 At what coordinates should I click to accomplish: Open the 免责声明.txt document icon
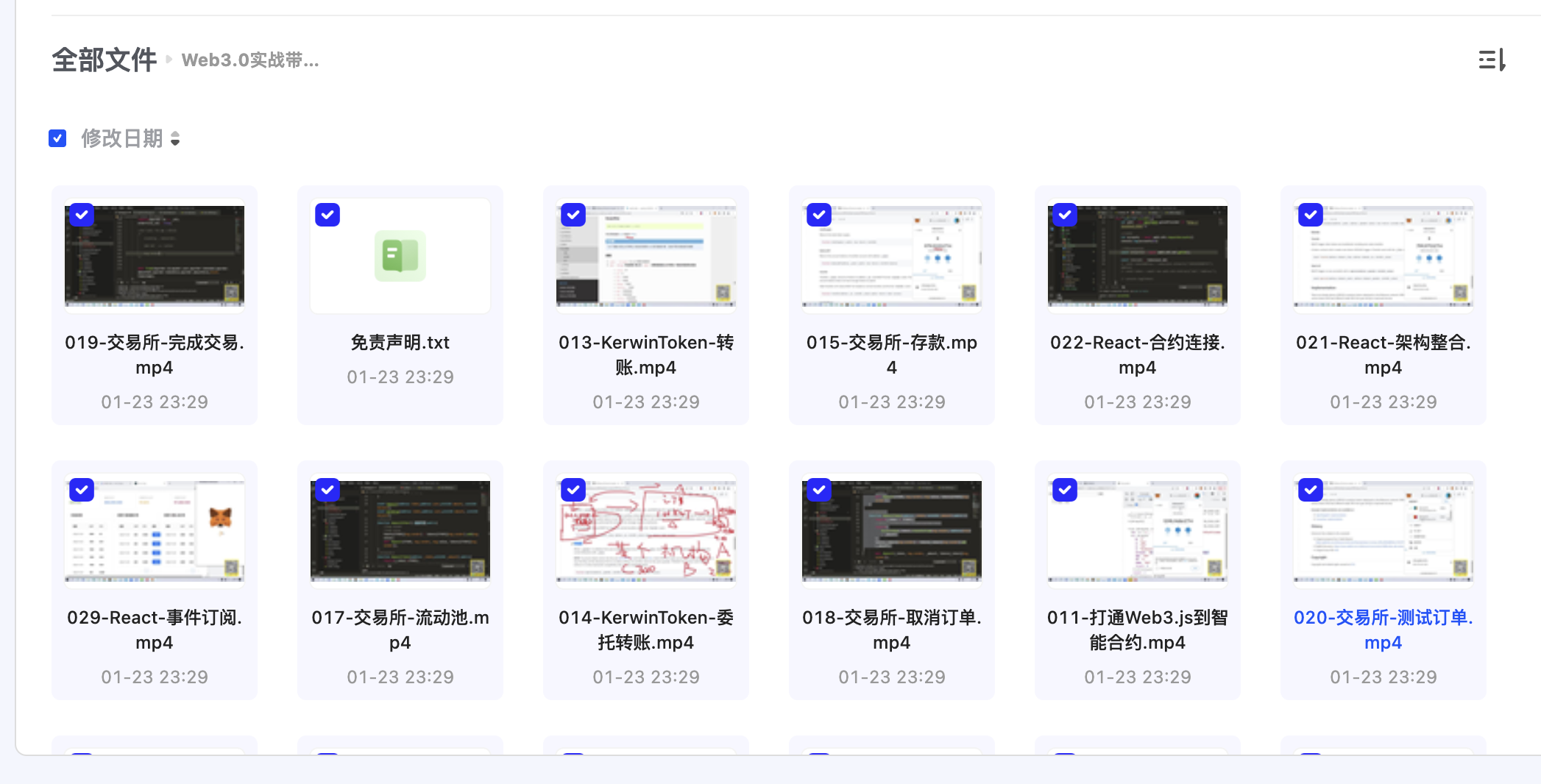(x=400, y=256)
